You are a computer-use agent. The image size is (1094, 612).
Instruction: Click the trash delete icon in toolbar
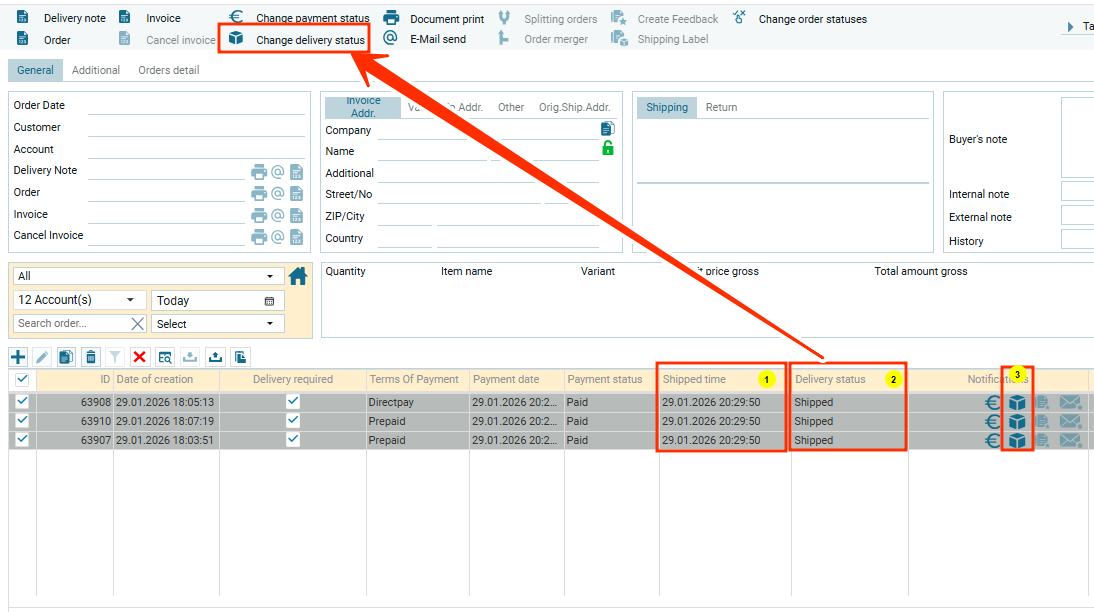pos(91,357)
